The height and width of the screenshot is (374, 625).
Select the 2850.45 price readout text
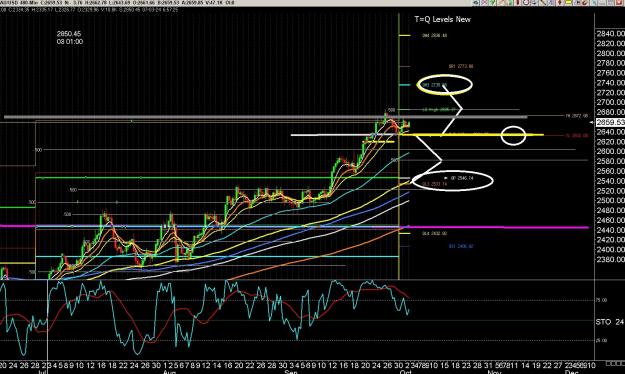(x=69, y=34)
